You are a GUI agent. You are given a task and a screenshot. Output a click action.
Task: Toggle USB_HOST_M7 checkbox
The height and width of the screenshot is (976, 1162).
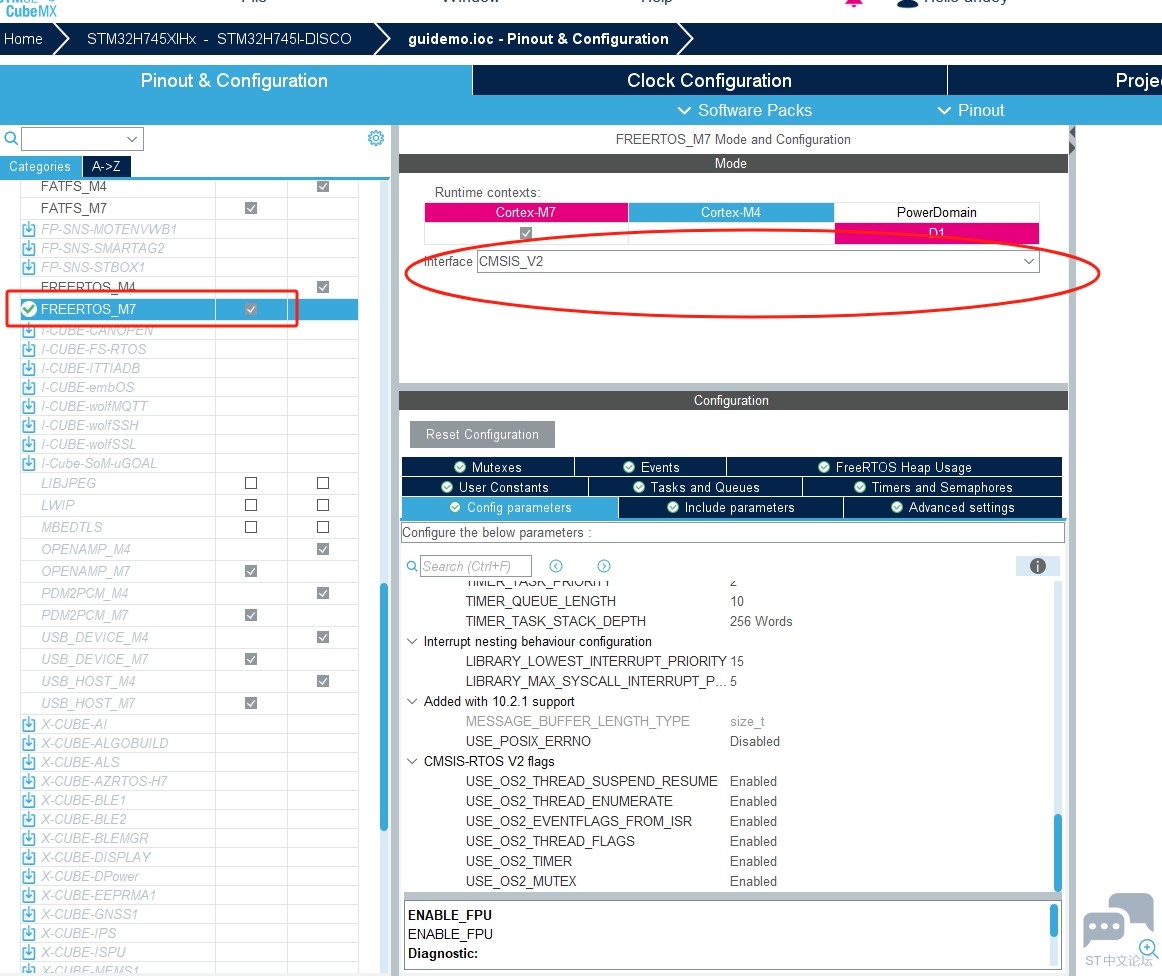pos(251,703)
